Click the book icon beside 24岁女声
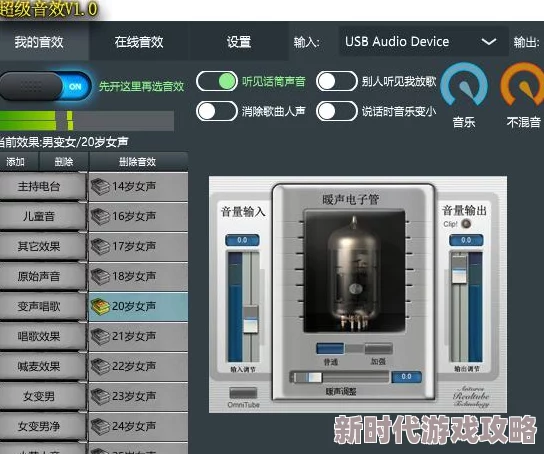544x454 pixels. tap(100, 426)
